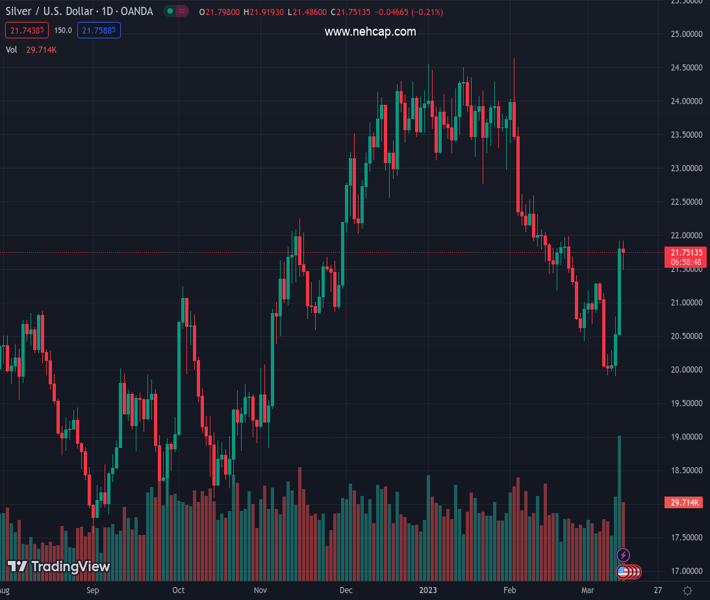The image size is (710, 600).
Task: Click the red current price label 21.75135
Action: click(x=686, y=253)
